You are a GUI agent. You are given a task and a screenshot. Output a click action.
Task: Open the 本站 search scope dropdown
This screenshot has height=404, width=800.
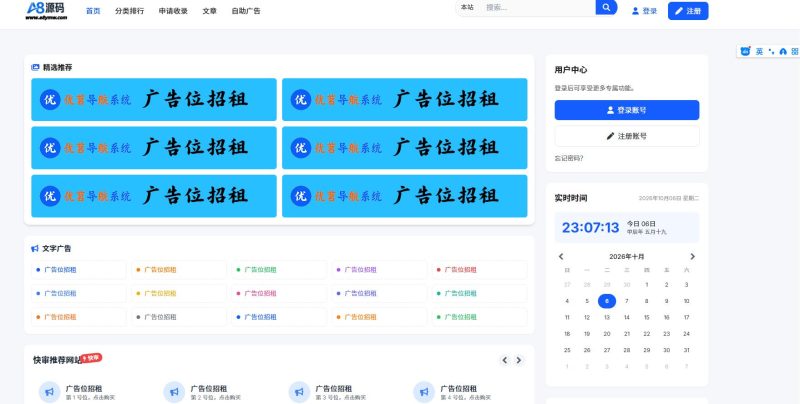click(467, 7)
